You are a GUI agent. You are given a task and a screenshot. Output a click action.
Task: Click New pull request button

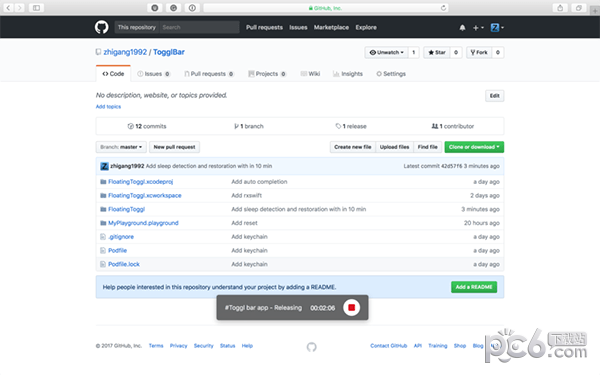coord(174,147)
